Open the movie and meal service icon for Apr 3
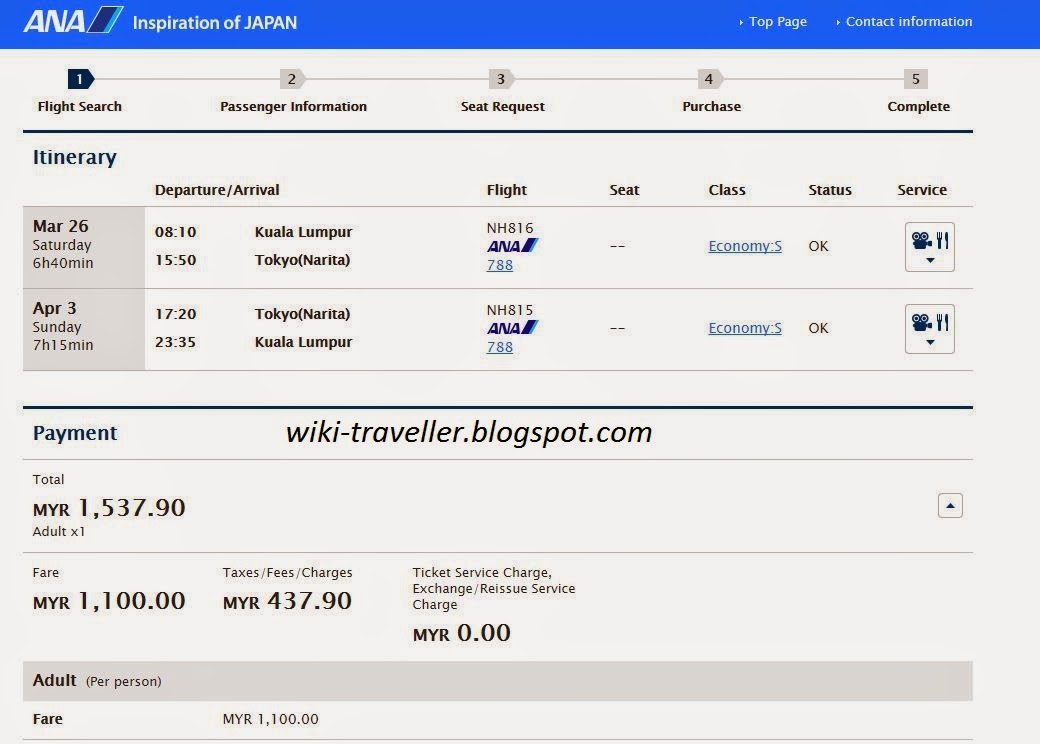Image resolution: width=1040 pixels, height=744 pixels. point(928,320)
